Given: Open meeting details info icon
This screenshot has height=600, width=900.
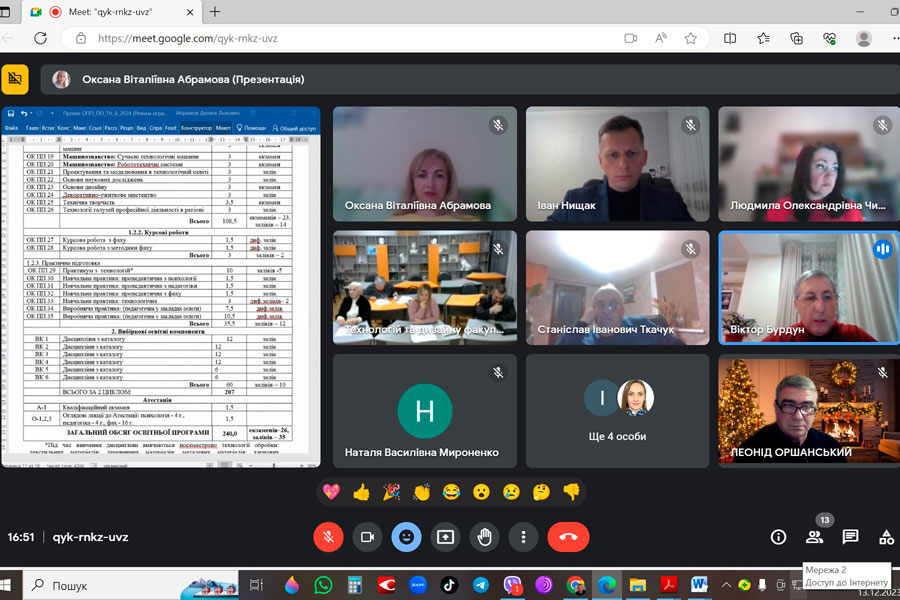Looking at the screenshot, I should point(778,537).
